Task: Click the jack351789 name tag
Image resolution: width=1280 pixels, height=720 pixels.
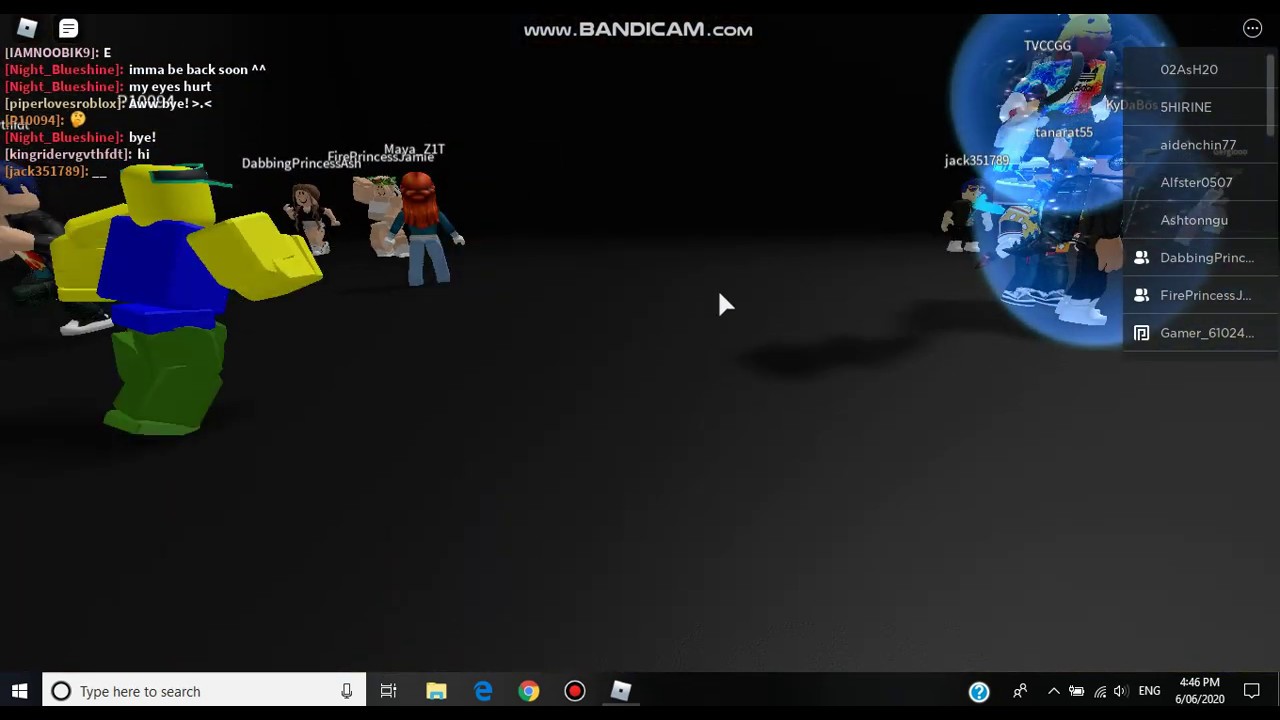Action: [977, 160]
